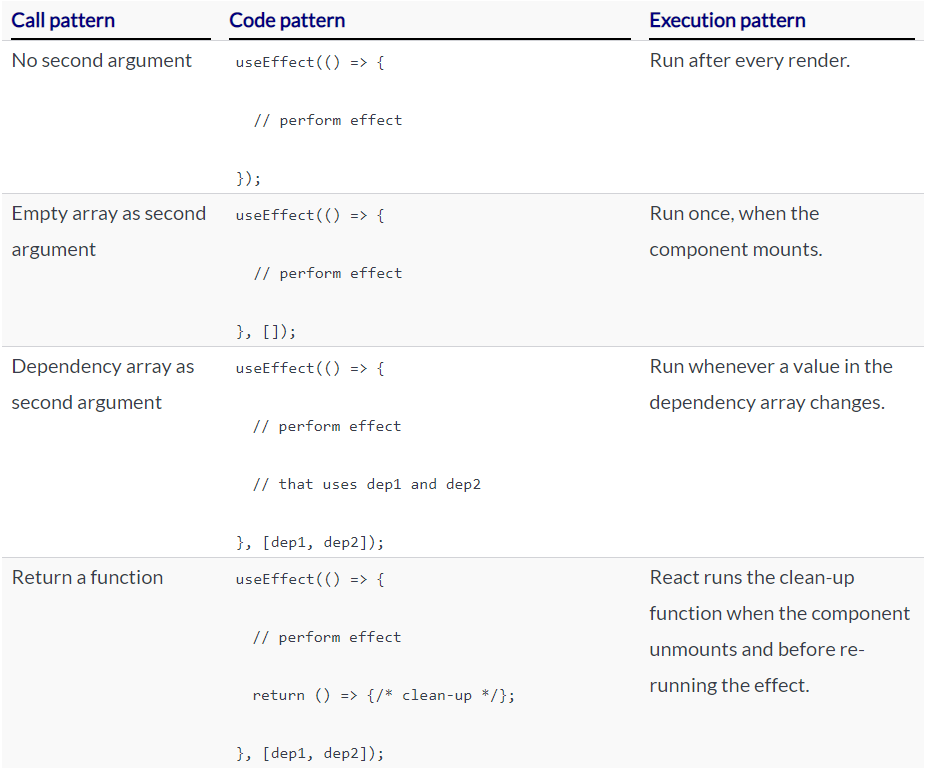Click the "Code pattern" column header
The width and height of the screenshot is (927, 768).
pyautogui.click(x=287, y=20)
